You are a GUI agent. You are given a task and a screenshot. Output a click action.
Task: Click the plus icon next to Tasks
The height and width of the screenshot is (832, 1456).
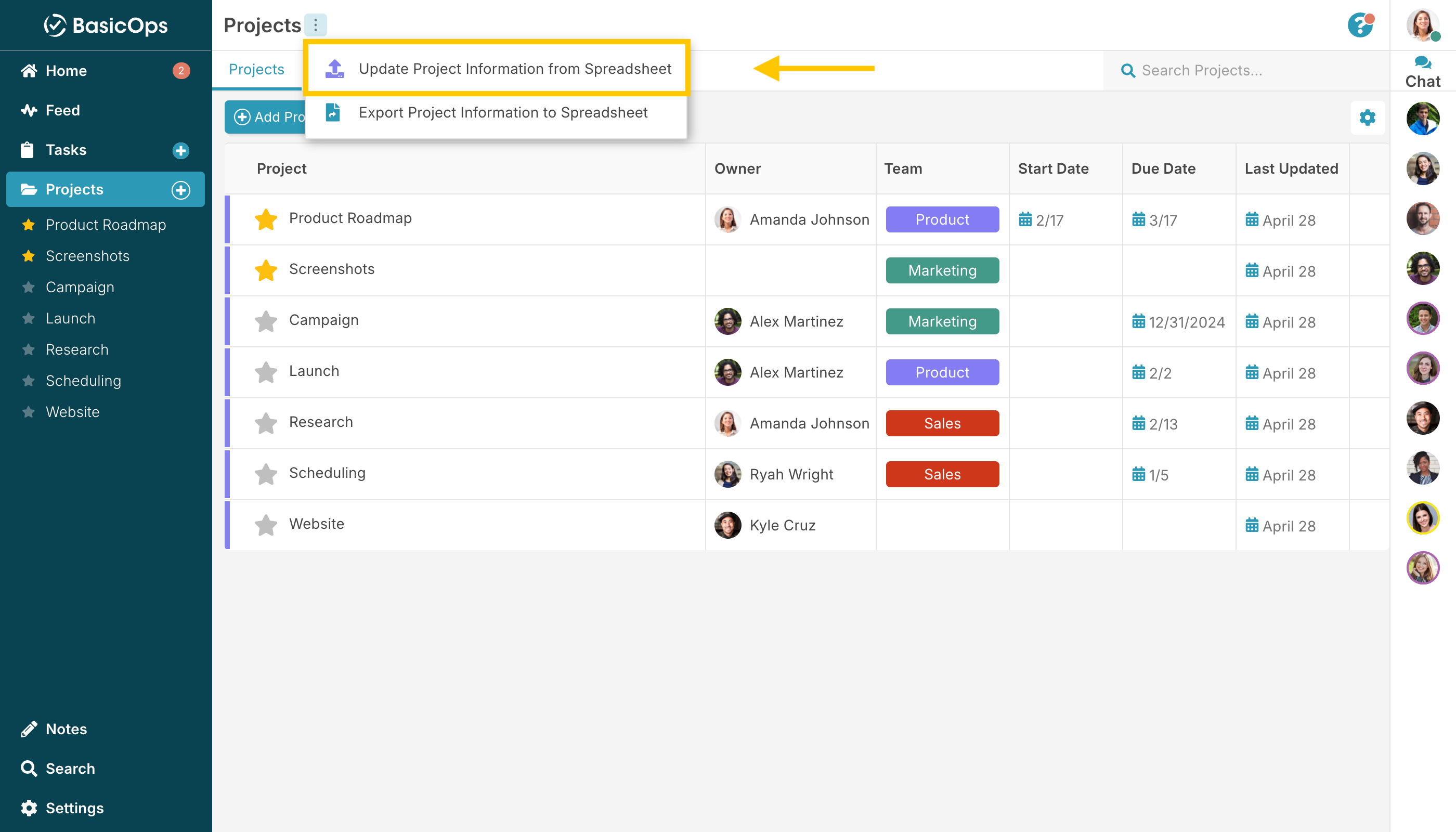(180, 150)
